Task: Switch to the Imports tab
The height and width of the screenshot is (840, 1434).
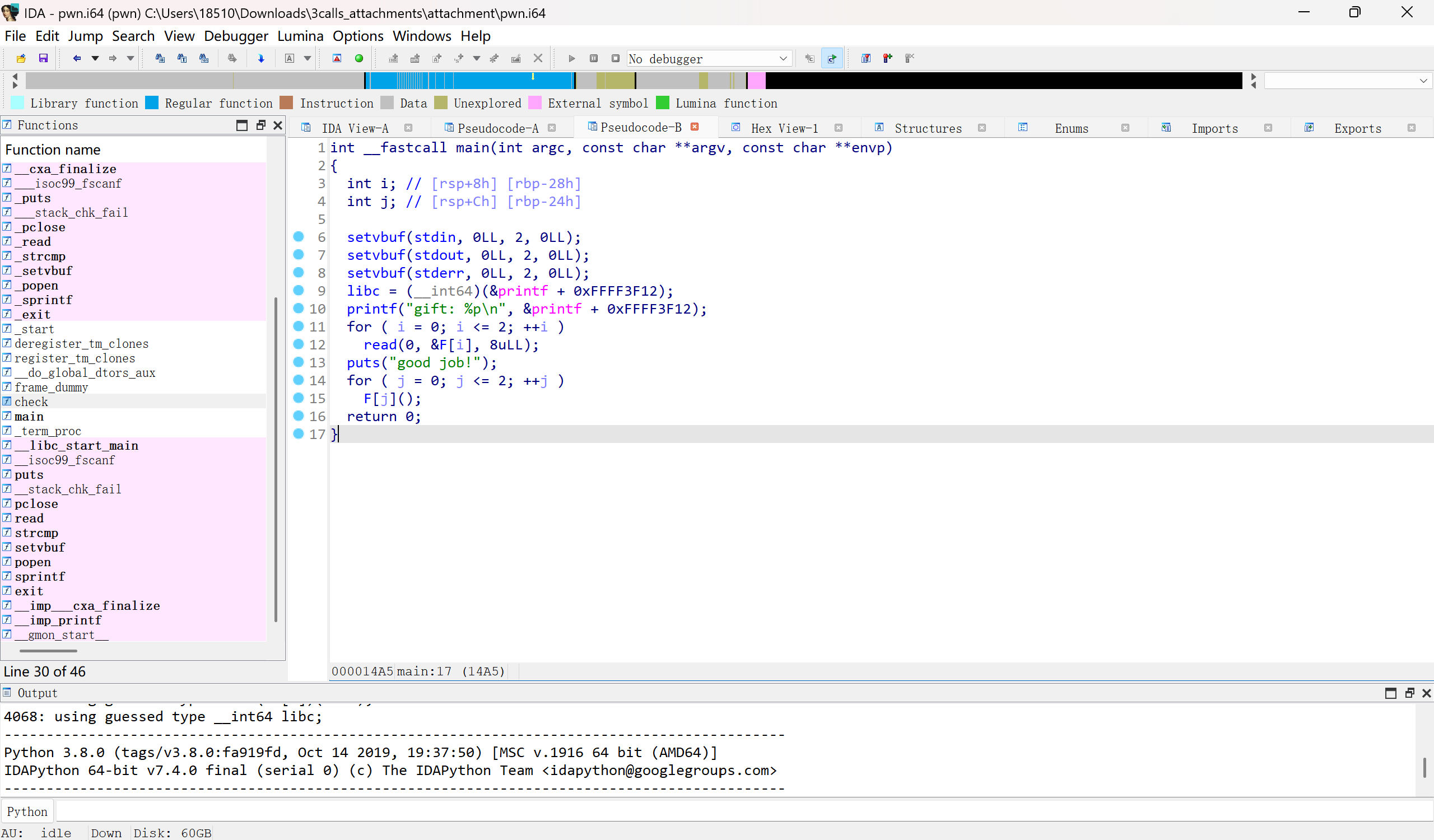Action: [1214, 129]
